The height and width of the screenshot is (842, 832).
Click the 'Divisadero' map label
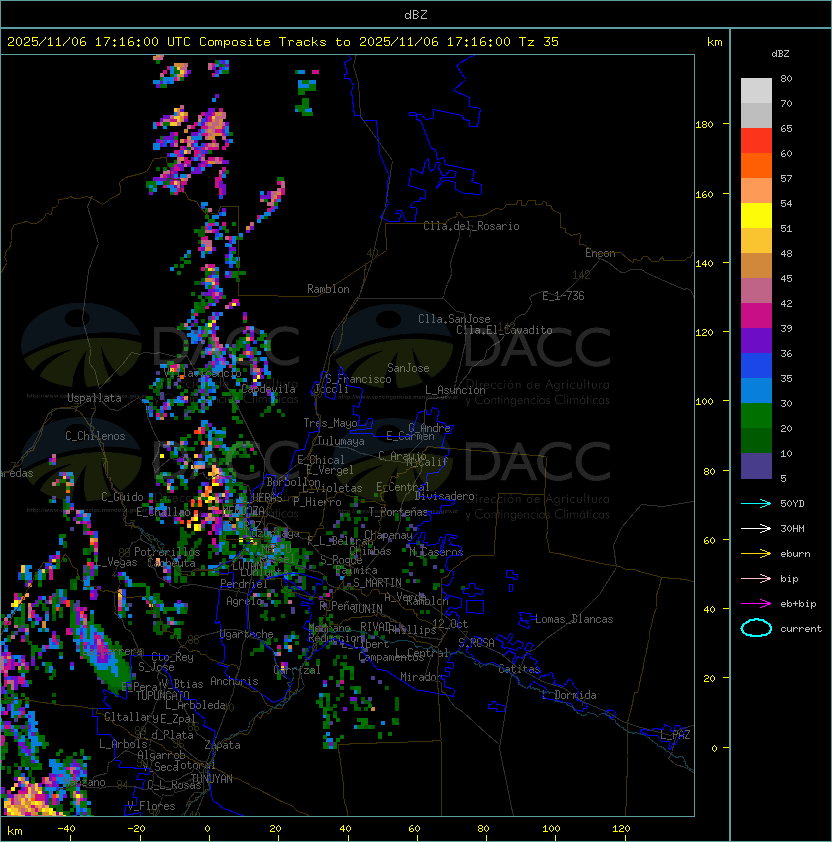tap(444, 496)
